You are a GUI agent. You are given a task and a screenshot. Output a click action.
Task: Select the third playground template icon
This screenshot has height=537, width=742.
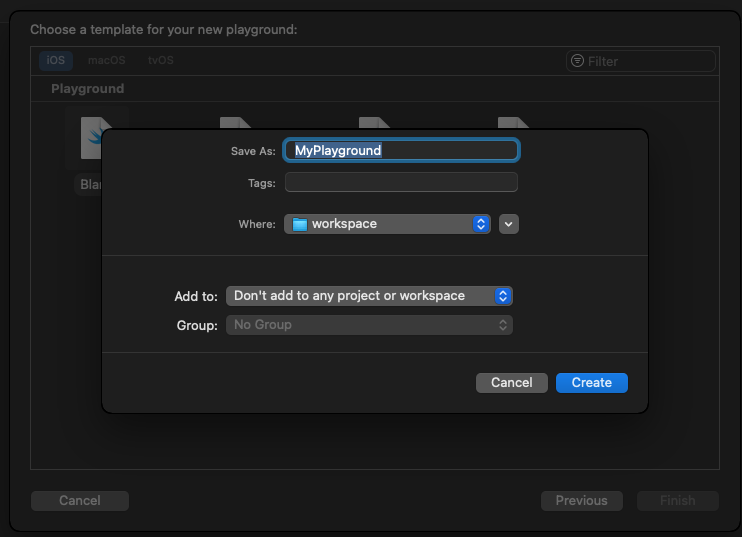pyautogui.click(x=374, y=122)
